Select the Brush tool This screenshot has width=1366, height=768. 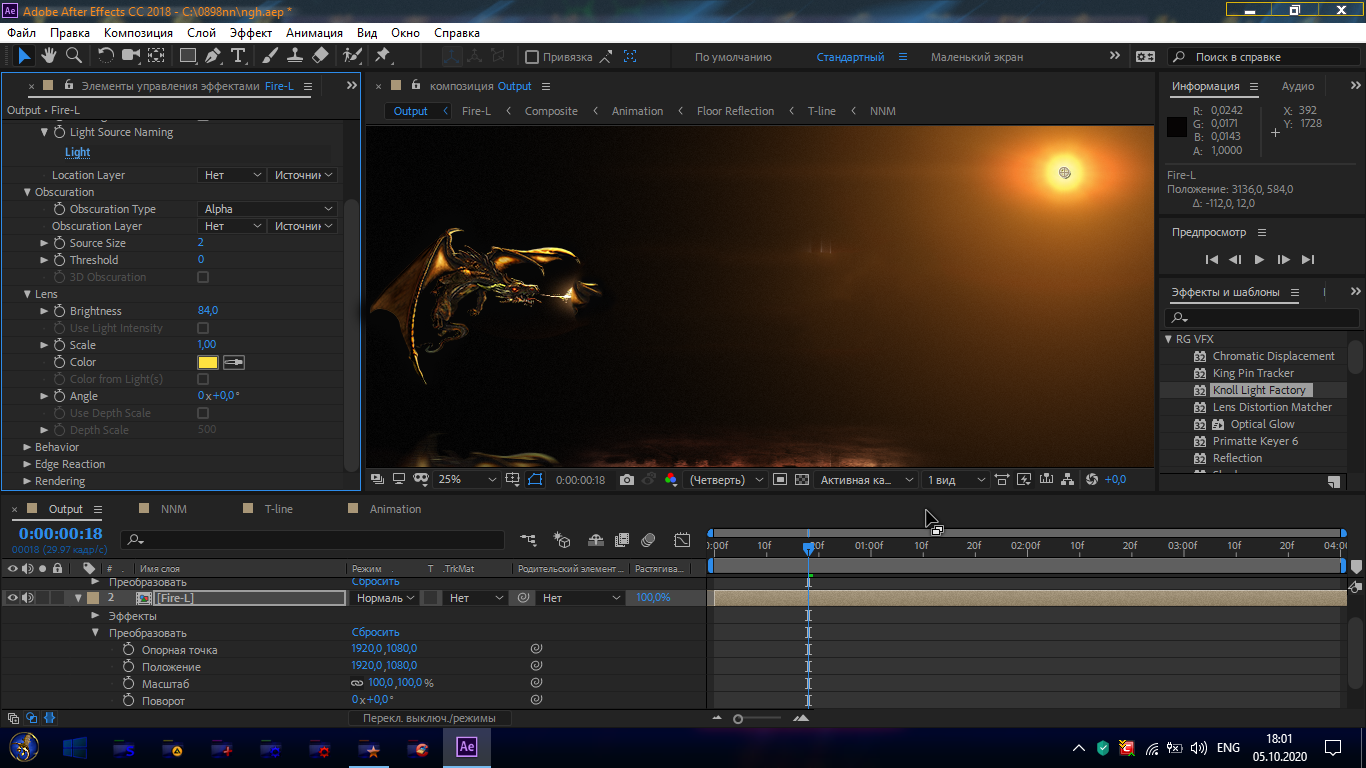[x=270, y=56]
